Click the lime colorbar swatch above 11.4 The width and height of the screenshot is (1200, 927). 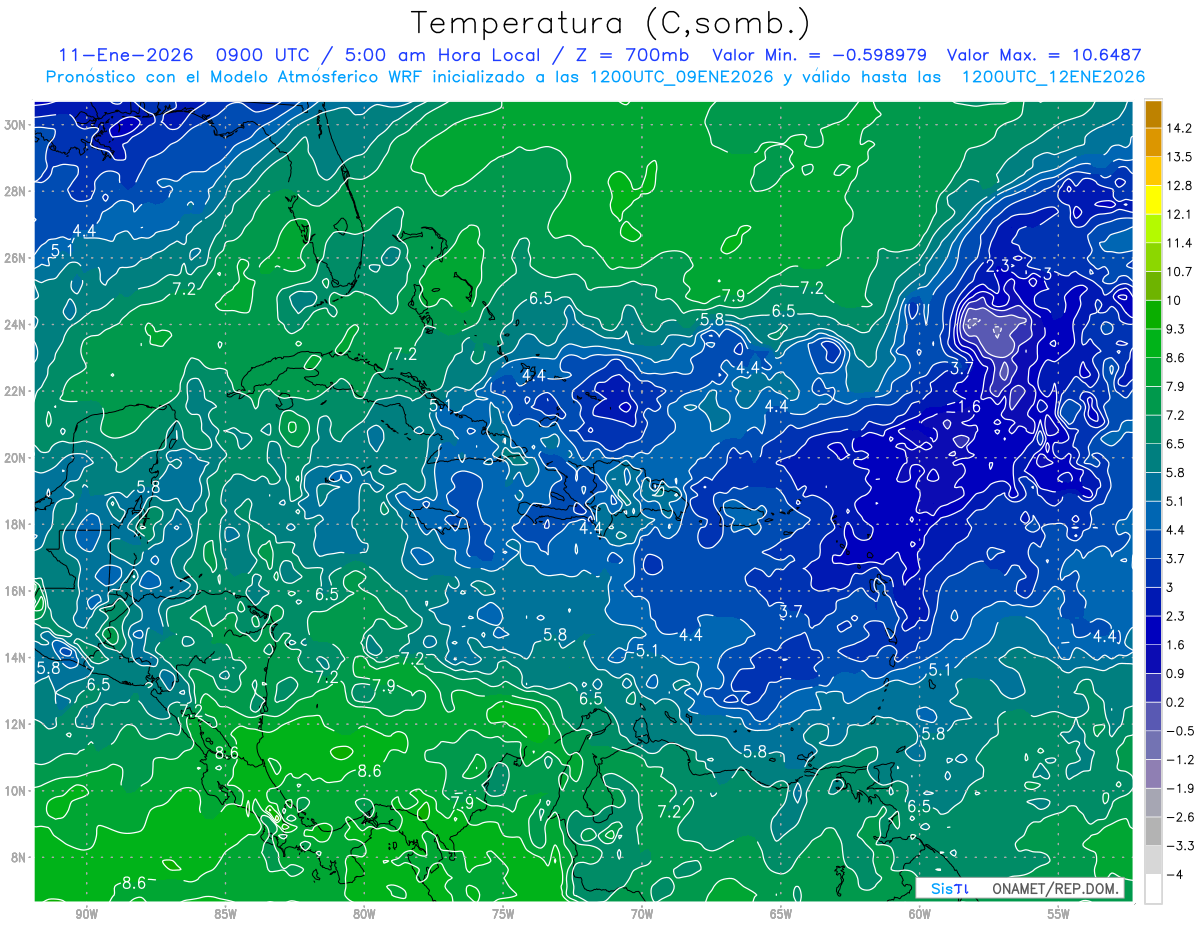(x=1153, y=229)
